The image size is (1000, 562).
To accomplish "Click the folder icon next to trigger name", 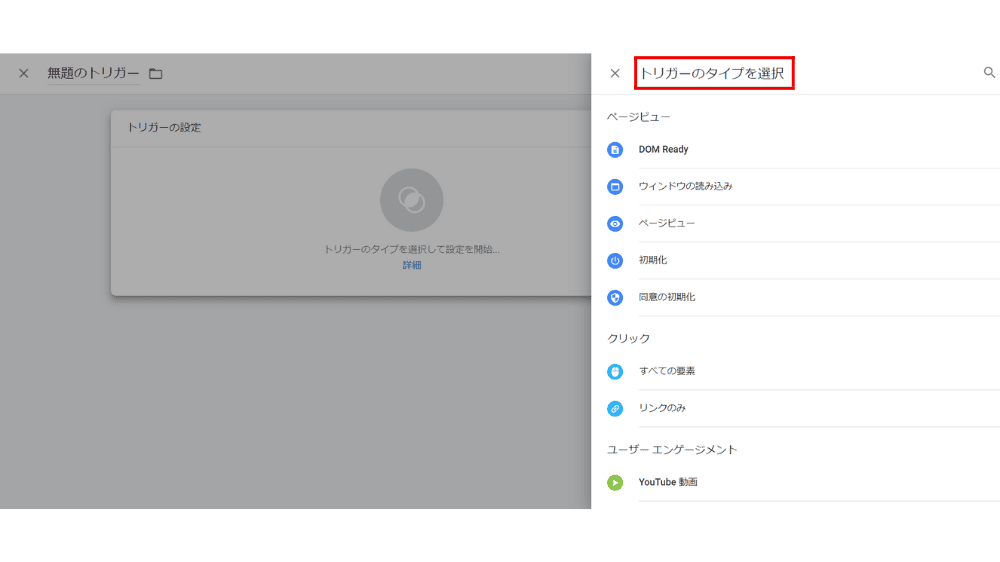I will tap(156, 74).
